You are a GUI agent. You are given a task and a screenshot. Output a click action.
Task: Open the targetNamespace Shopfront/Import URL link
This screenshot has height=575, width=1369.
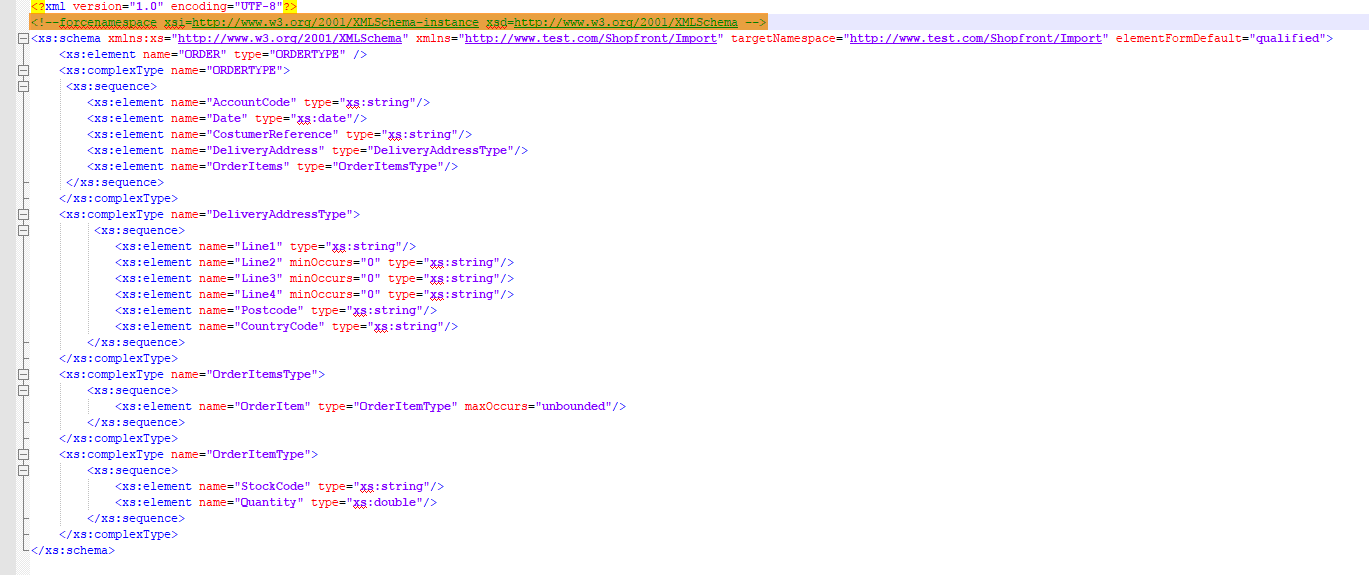pyautogui.click(x=976, y=39)
